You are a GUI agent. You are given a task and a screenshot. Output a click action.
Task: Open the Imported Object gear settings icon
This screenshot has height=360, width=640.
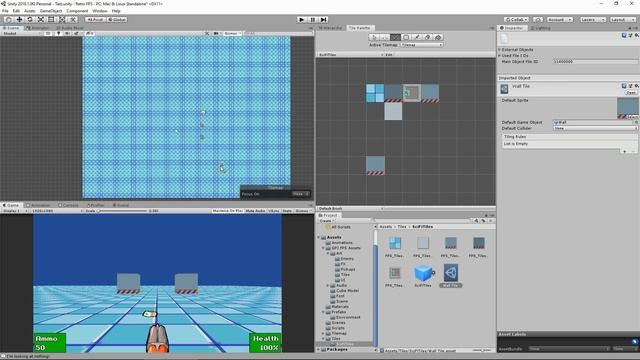636,86
